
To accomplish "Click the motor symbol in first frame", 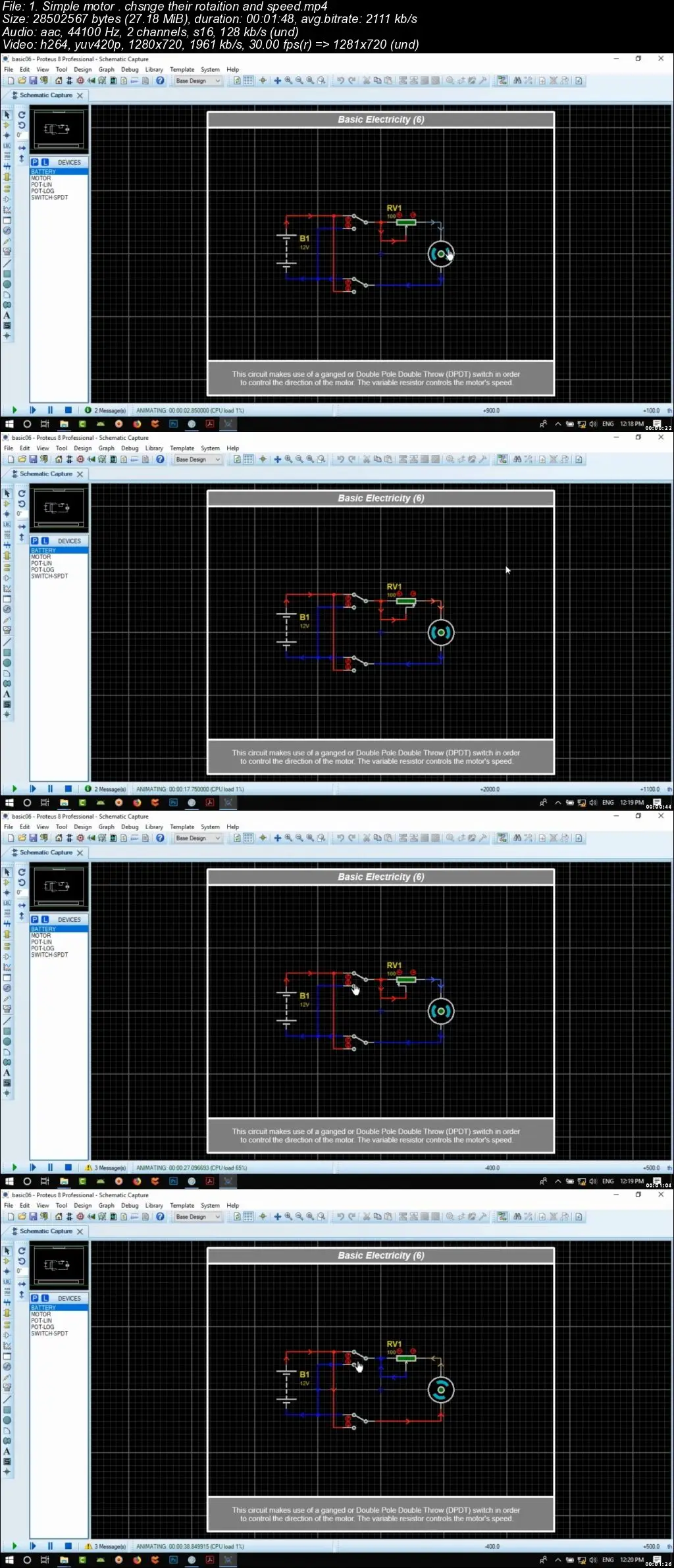I will [x=441, y=254].
